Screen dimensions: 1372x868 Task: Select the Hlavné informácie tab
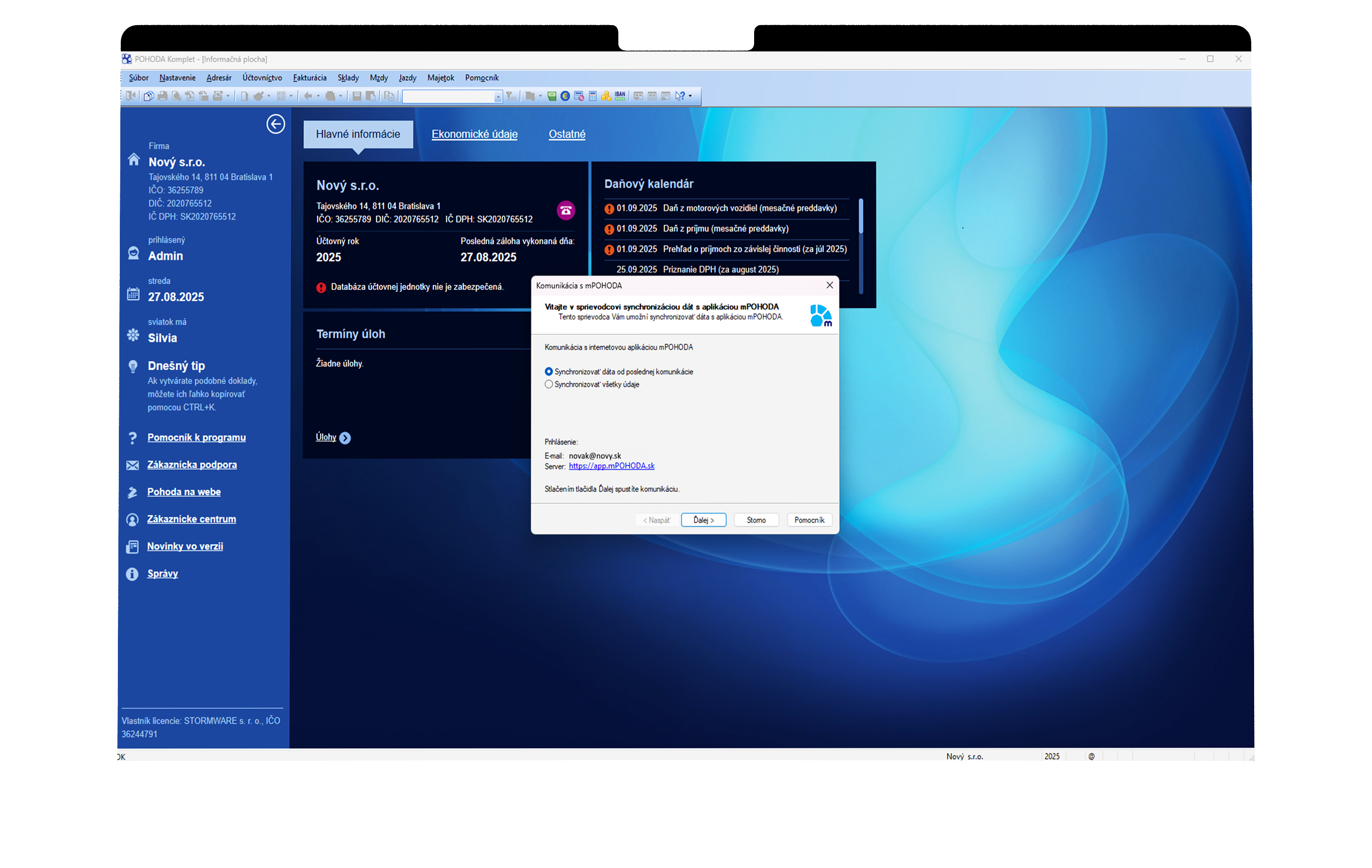pyautogui.click(x=358, y=134)
